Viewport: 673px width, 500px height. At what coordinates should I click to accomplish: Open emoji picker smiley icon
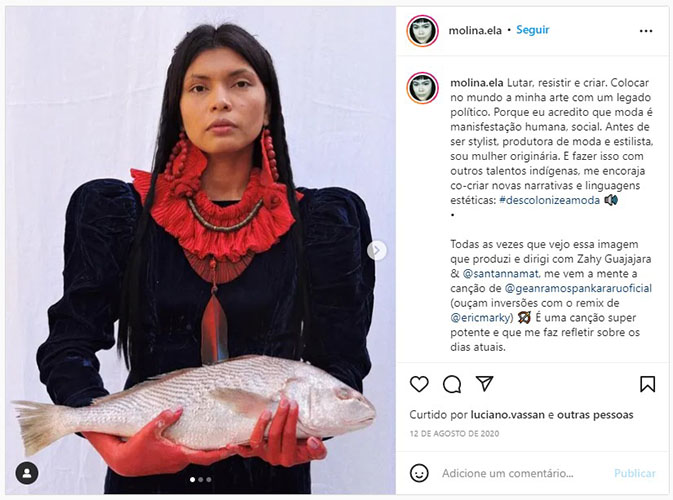tap(419, 473)
